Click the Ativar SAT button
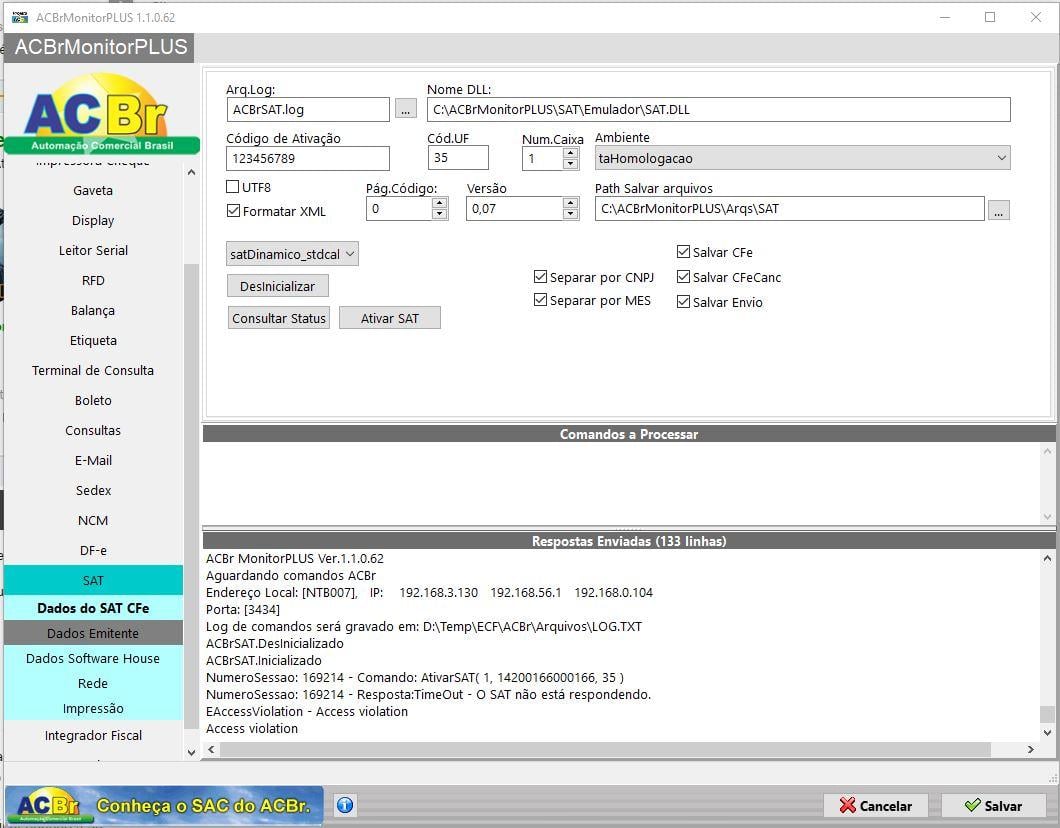 pyautogui.click(x=390, y=318)
